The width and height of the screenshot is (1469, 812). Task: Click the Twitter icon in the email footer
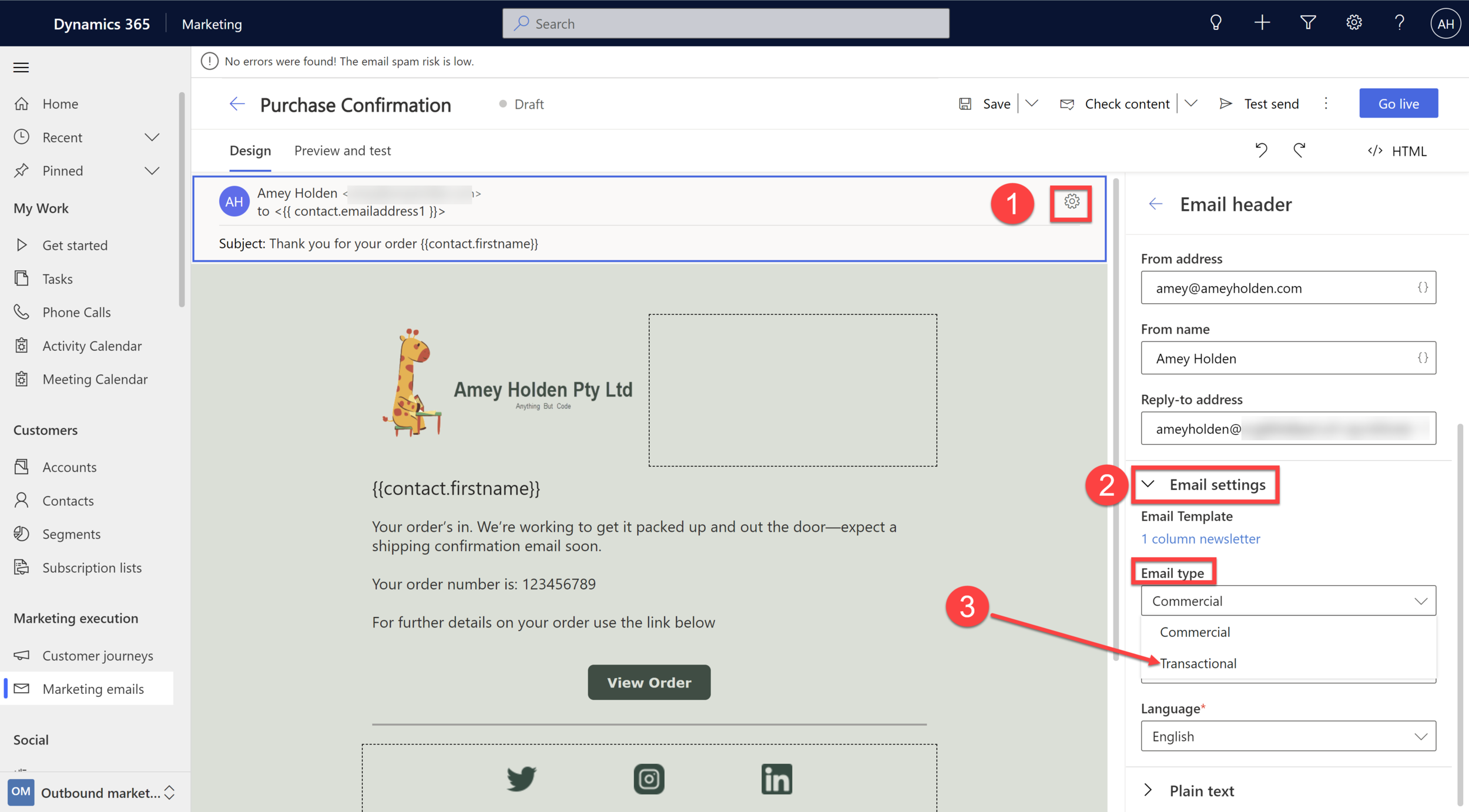(x=521, y=779)
